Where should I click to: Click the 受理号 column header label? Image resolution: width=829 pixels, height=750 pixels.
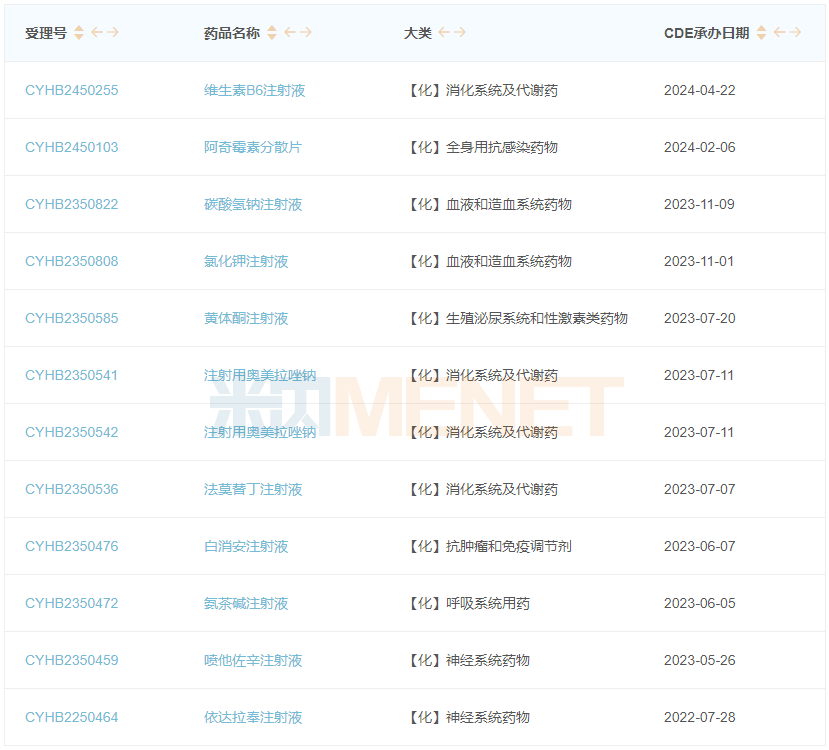click(x=46, y=33)
